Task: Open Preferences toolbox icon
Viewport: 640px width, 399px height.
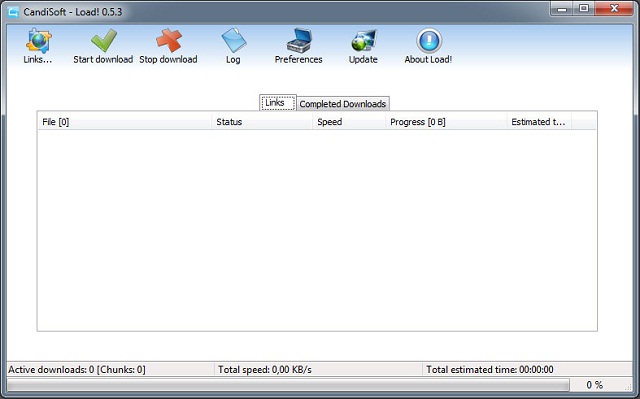Action: (299, 40)
